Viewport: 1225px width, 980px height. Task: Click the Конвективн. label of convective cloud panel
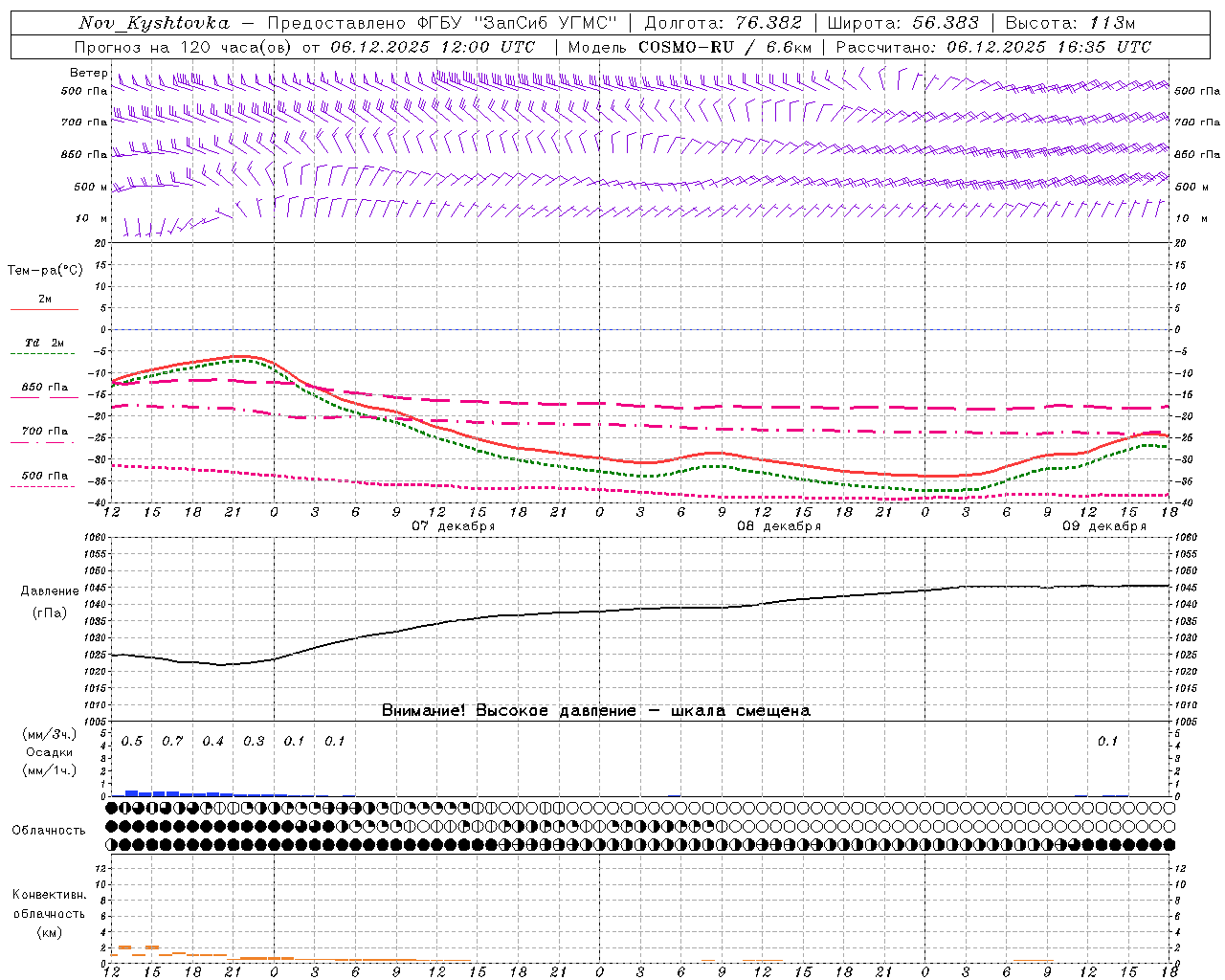pyautogui.click(x=49, y=895)
